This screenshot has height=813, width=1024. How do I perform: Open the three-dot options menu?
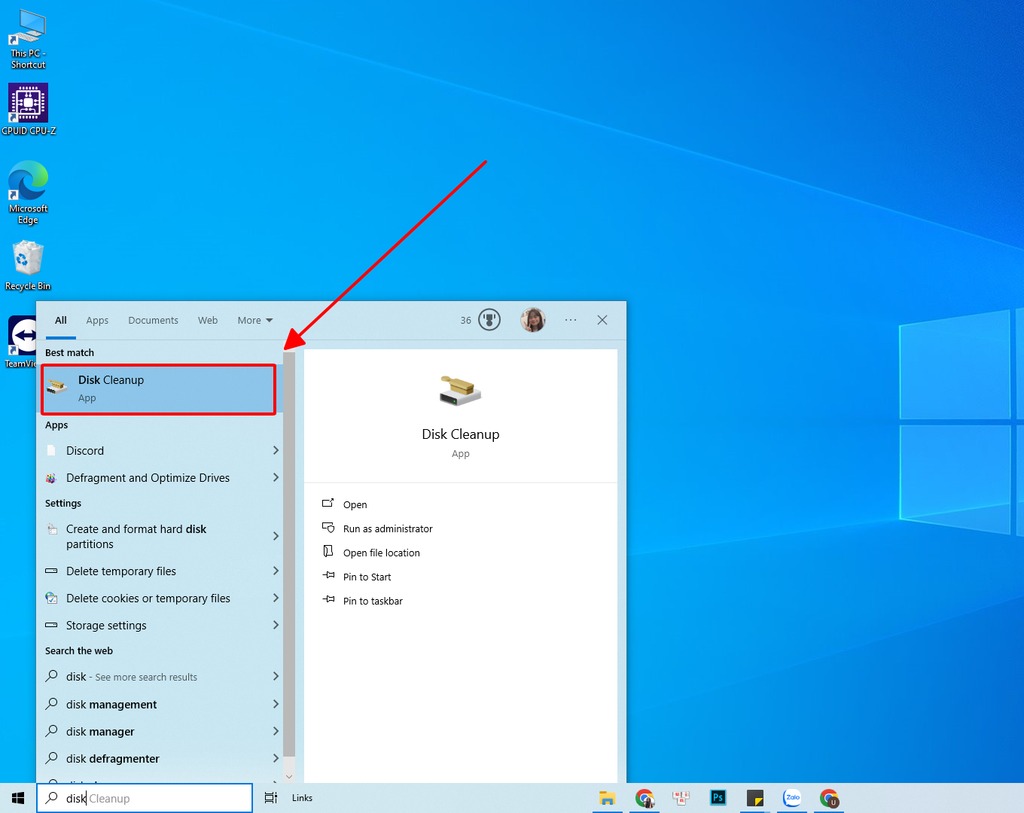click(x=571, y=320)
